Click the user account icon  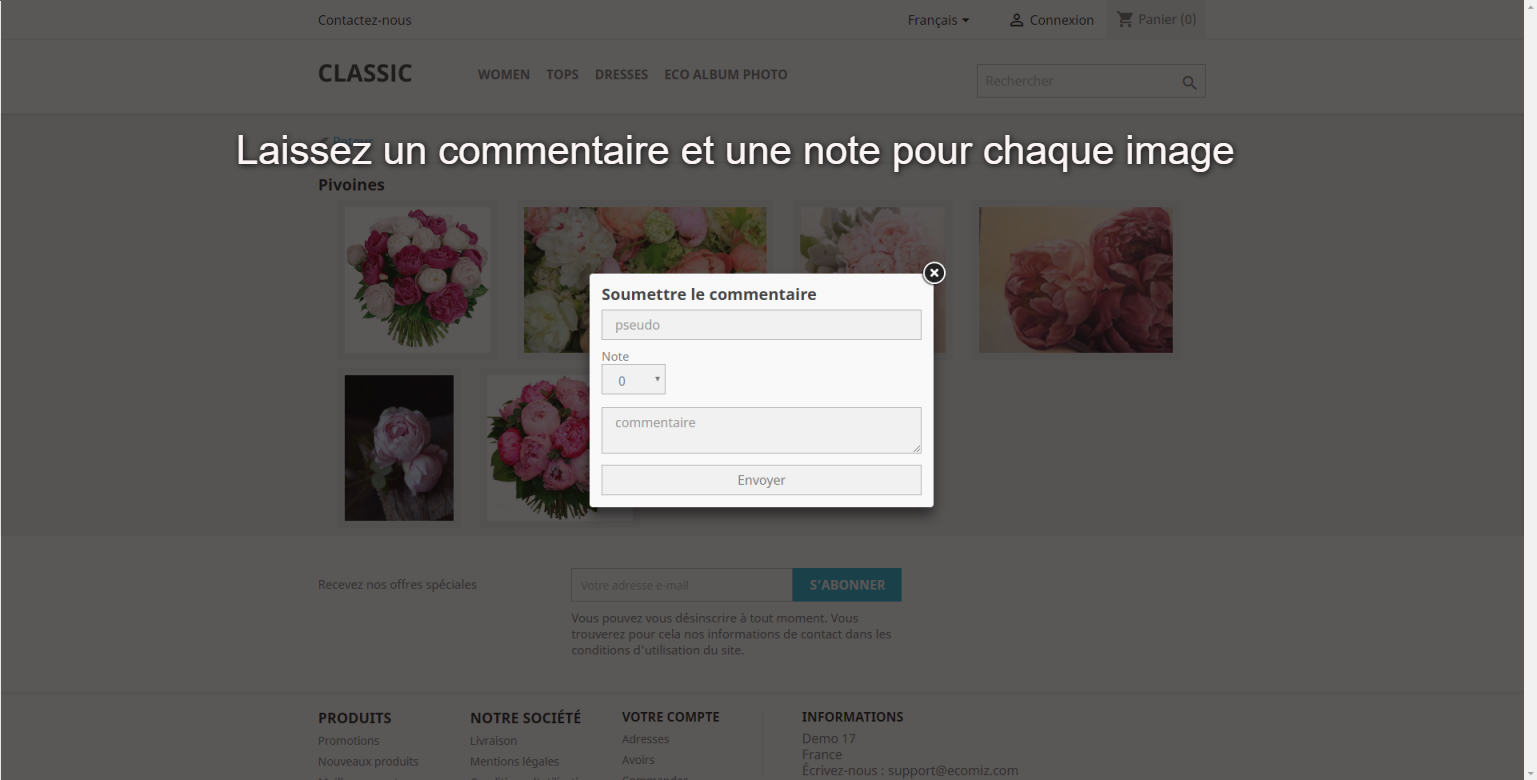(1016, 20)
